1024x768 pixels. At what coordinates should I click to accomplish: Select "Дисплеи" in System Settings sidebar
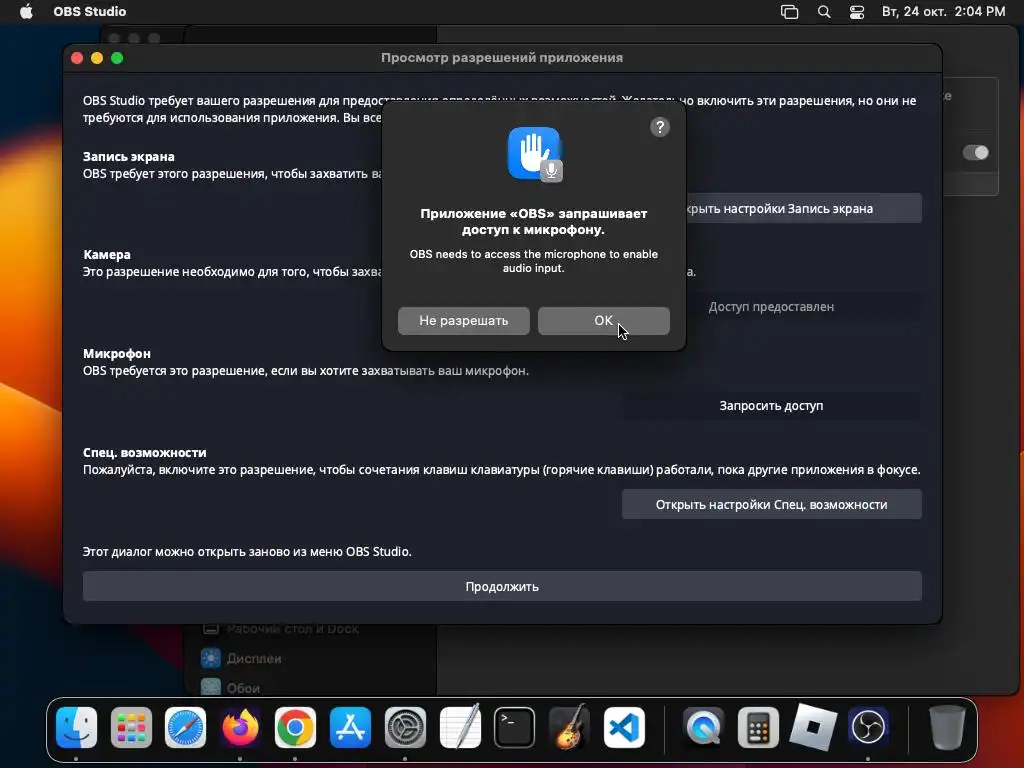click(x=253, y=658)
